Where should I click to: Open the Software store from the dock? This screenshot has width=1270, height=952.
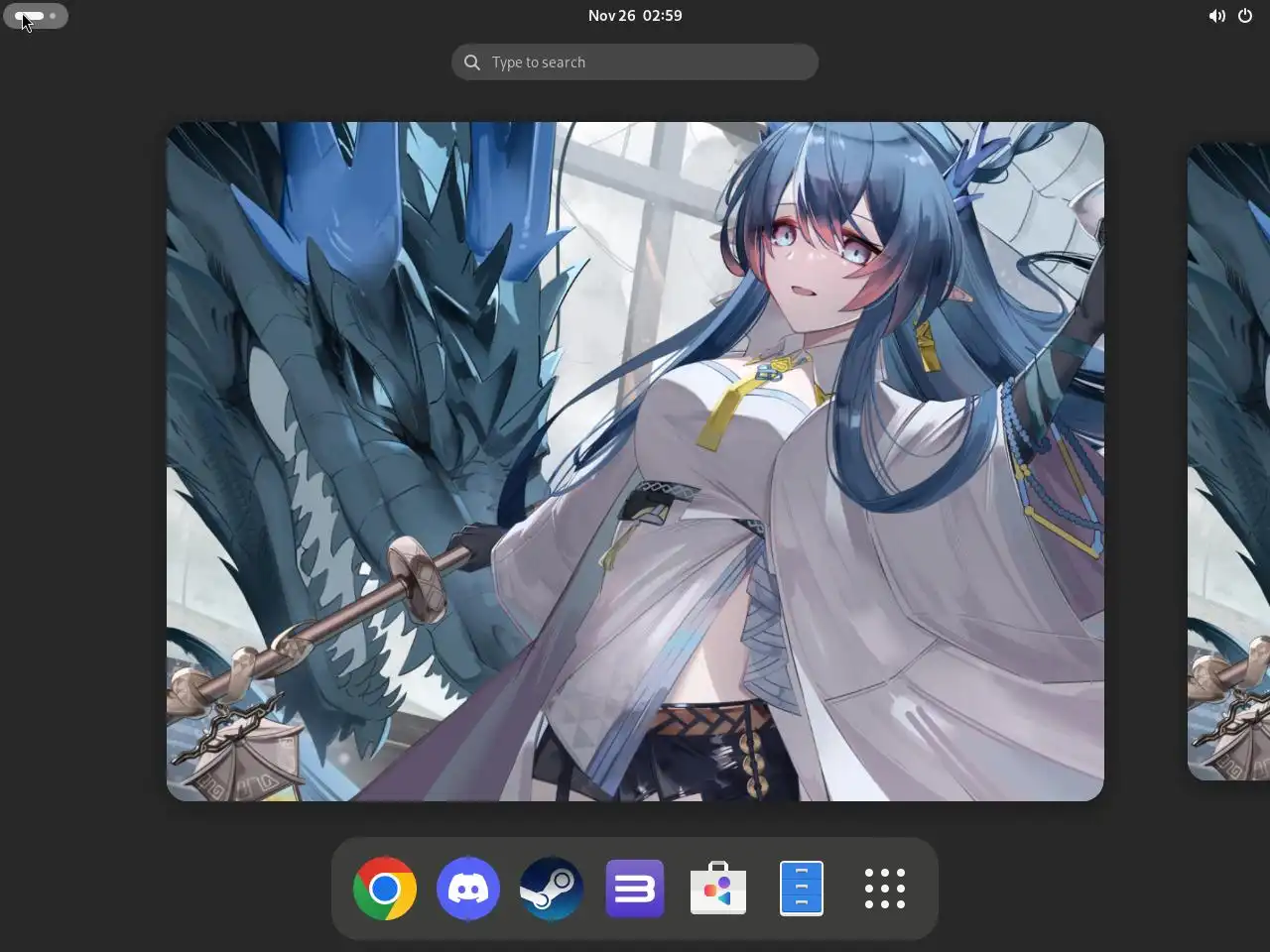tap(718, 889)
